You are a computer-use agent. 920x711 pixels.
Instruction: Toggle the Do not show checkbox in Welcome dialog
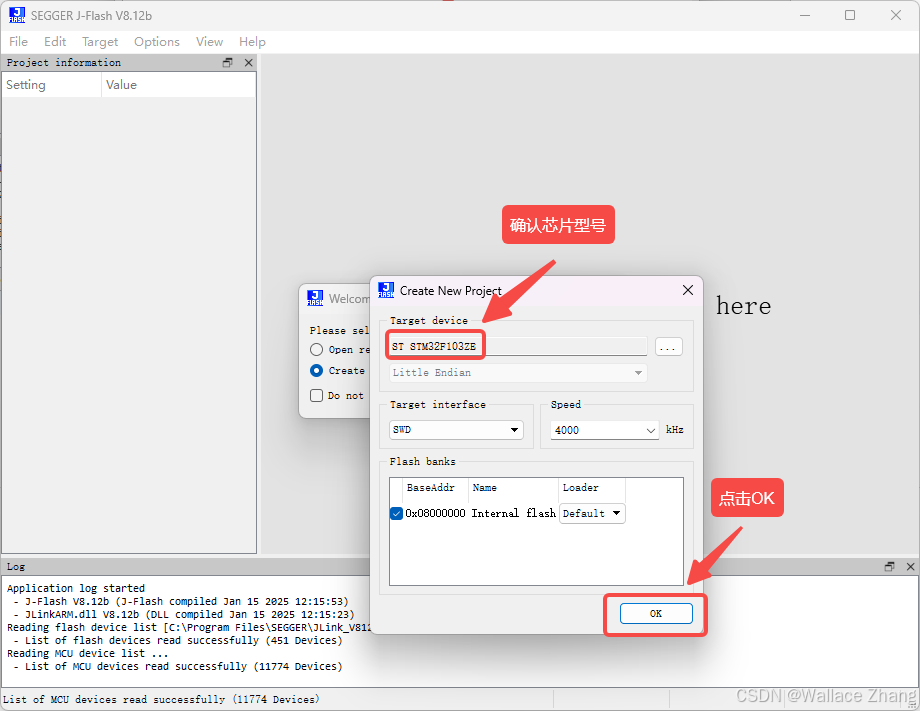pyautogui.click(x=316, y=395)
